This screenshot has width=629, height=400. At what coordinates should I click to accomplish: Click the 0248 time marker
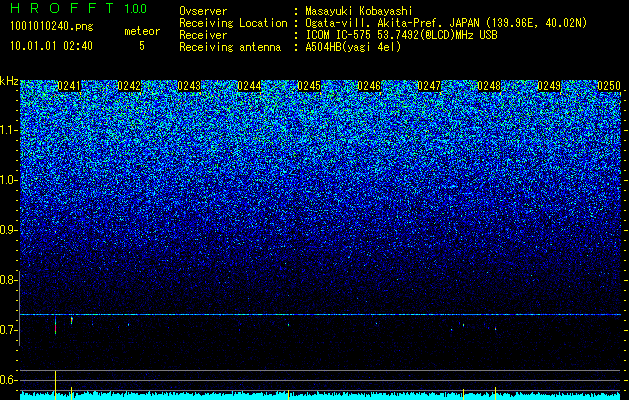489,86
